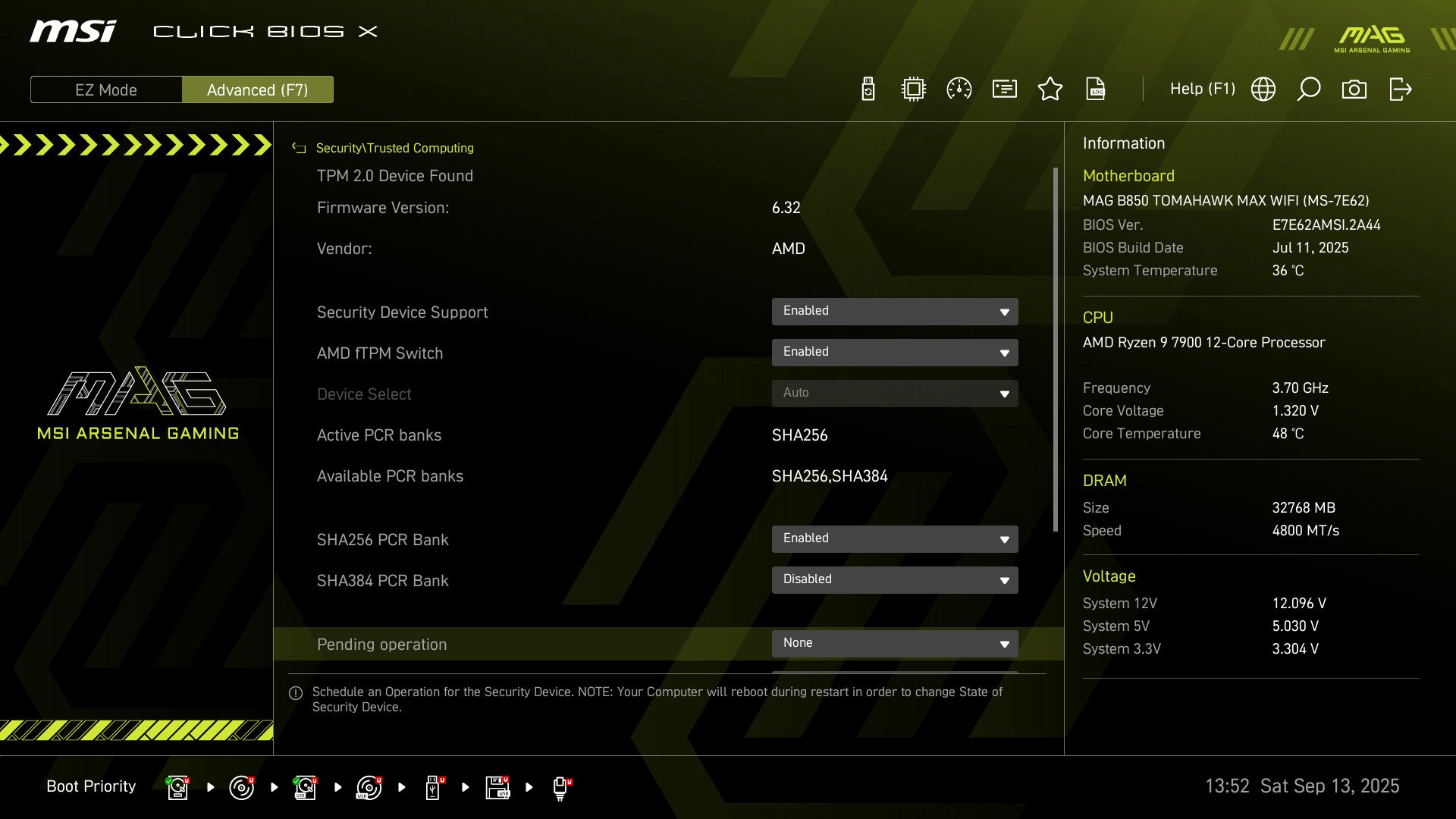Click the settings list vertical scrollbar
Viewport: 1456px width, 819px height.
click(1055, 349)
